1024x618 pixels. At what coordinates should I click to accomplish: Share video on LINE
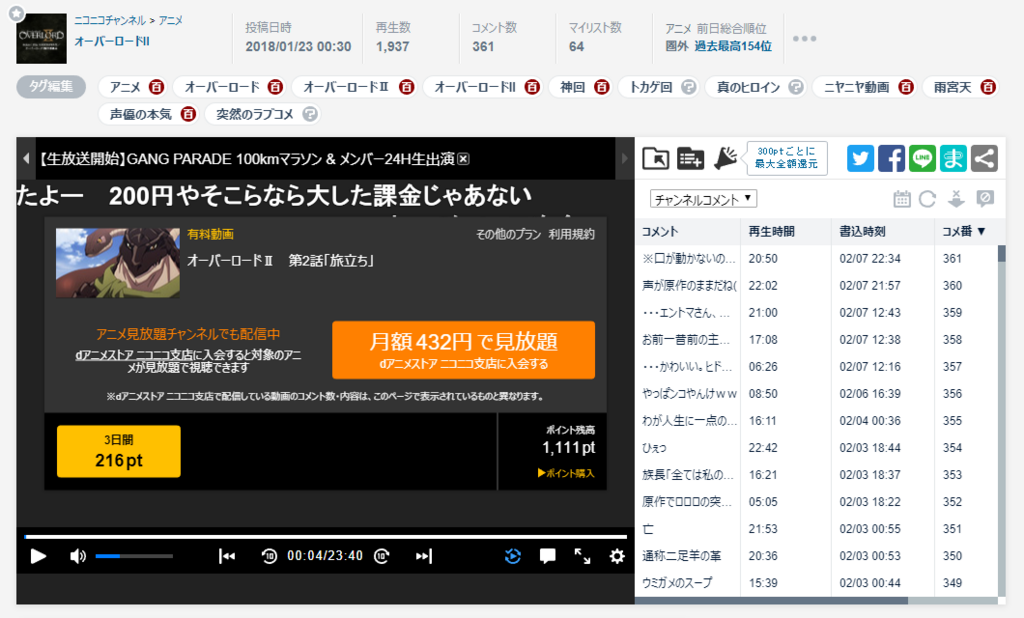tap(922, 159)
